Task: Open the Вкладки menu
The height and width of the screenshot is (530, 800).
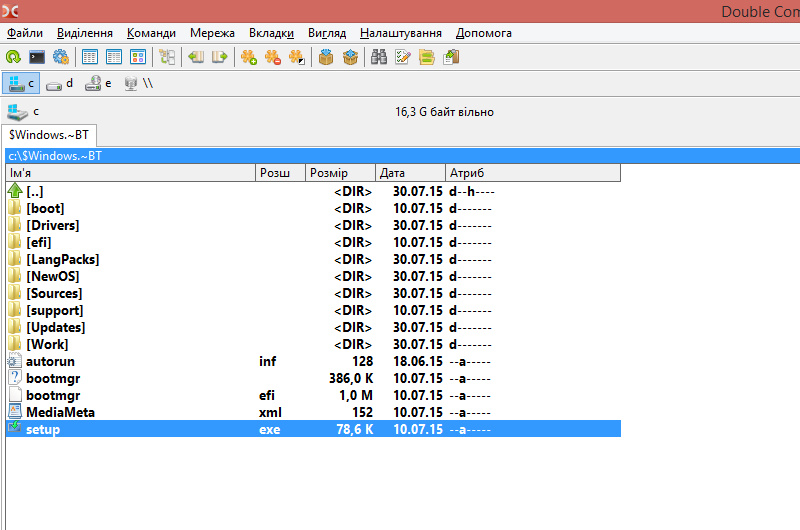Action: pos(271,33)
